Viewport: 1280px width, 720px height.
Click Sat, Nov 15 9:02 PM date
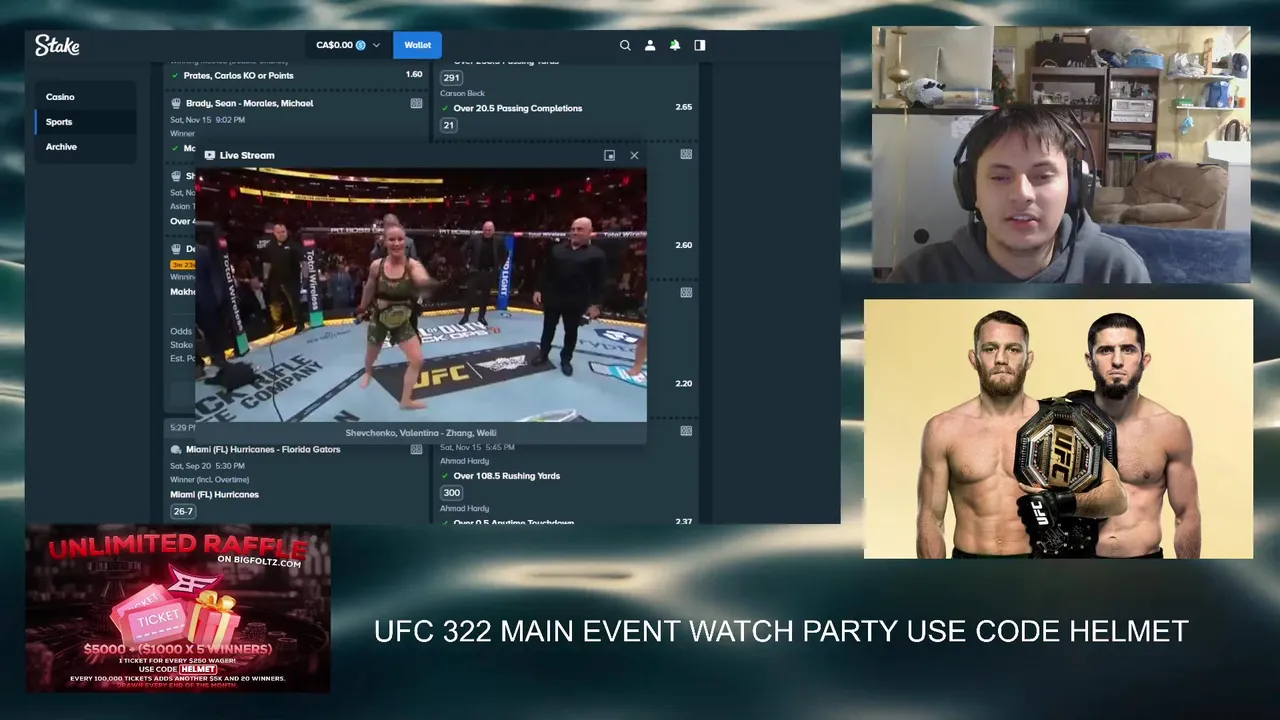click(207, 120)
